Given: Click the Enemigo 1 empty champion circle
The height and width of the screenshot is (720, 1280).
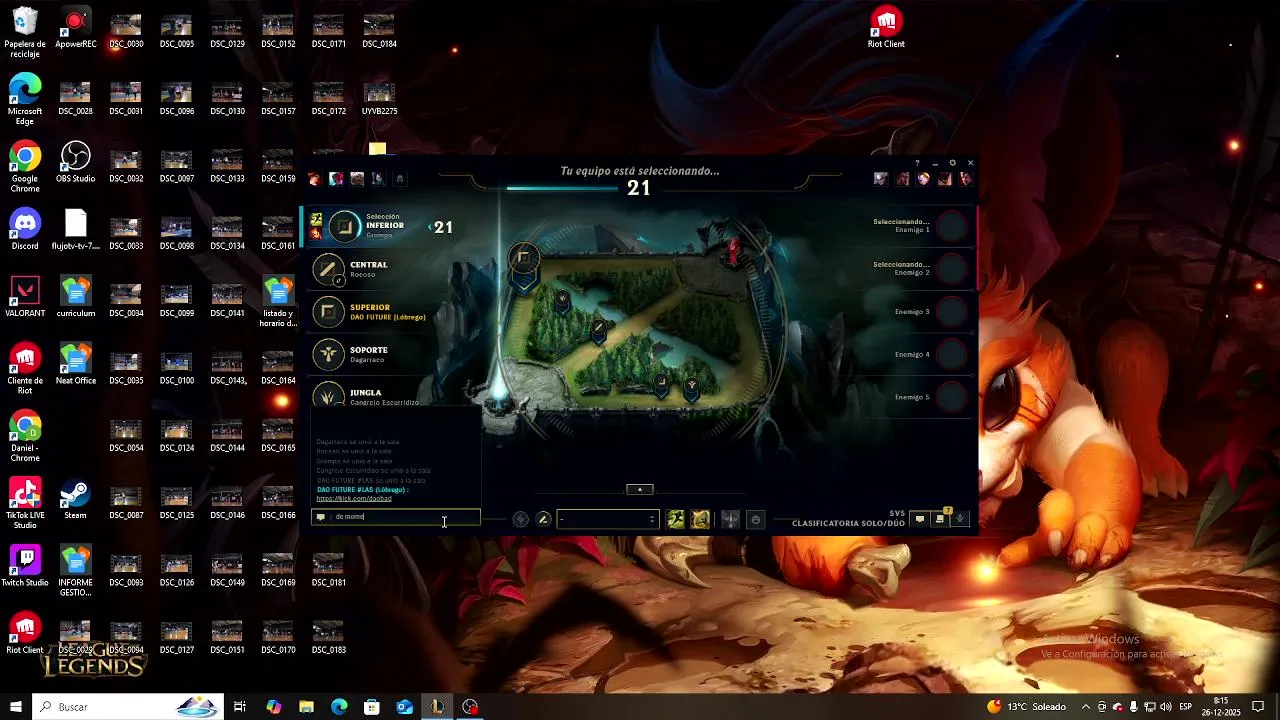Looking at the screenshot, I should [952, 226].
